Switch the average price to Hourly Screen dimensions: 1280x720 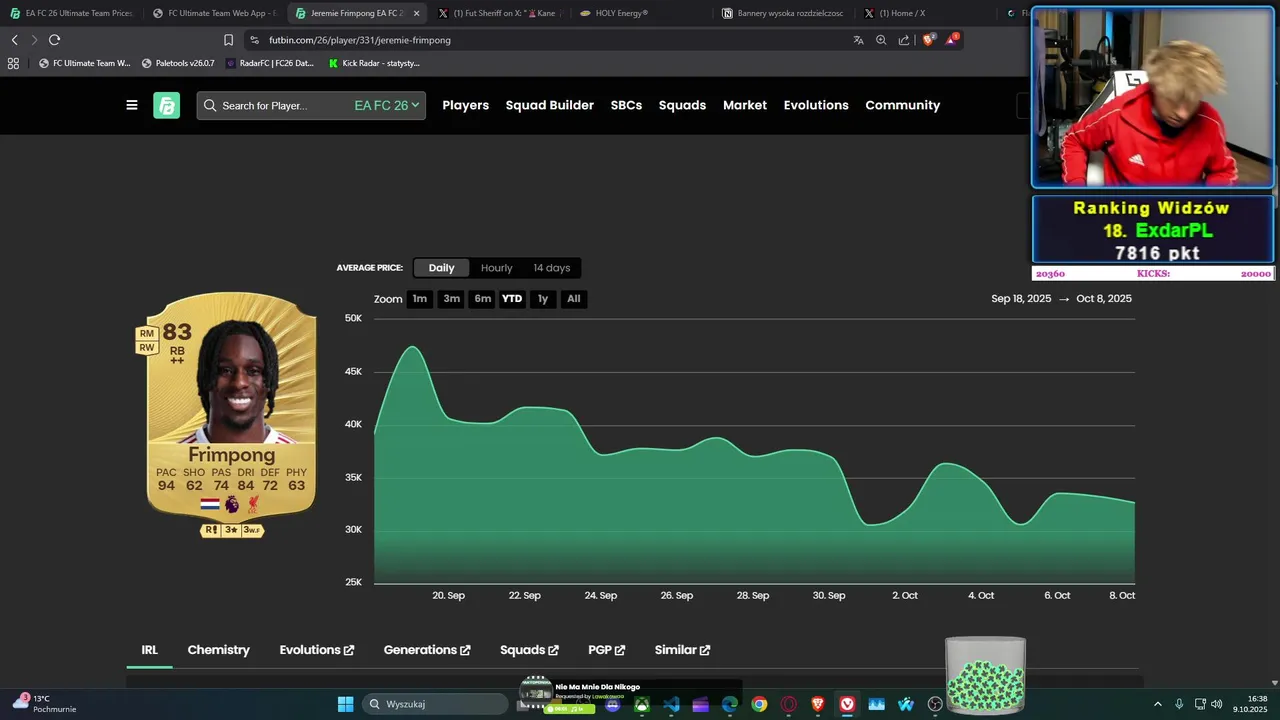(x=496, y=268)
